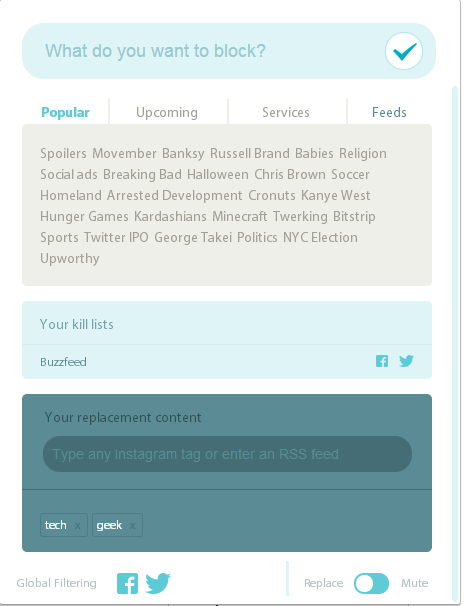Click the Instagram tag or RSS feed field

[227, 454]
